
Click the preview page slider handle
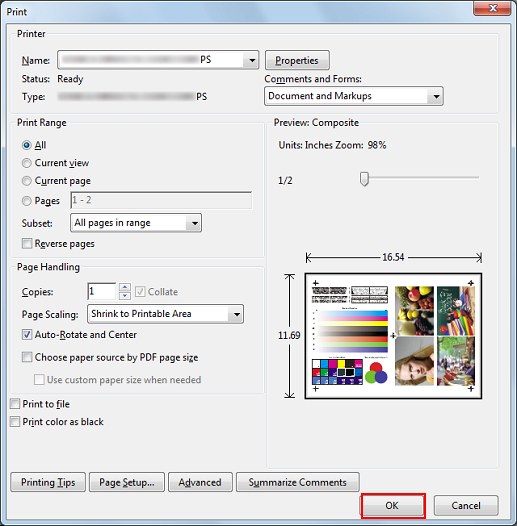[364, 179]
